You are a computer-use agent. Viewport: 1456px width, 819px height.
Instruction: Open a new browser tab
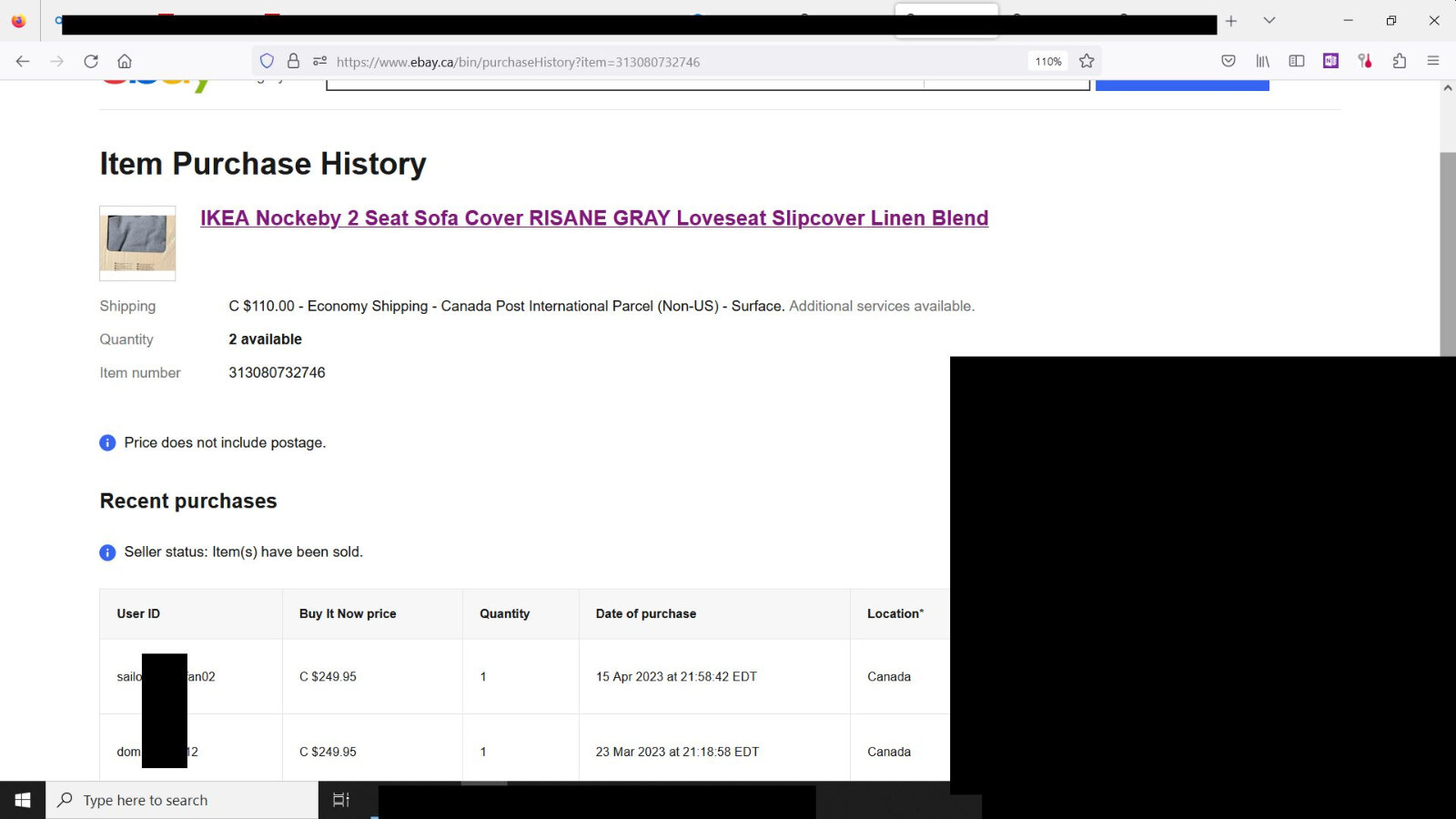click(x=1231, y=21)
